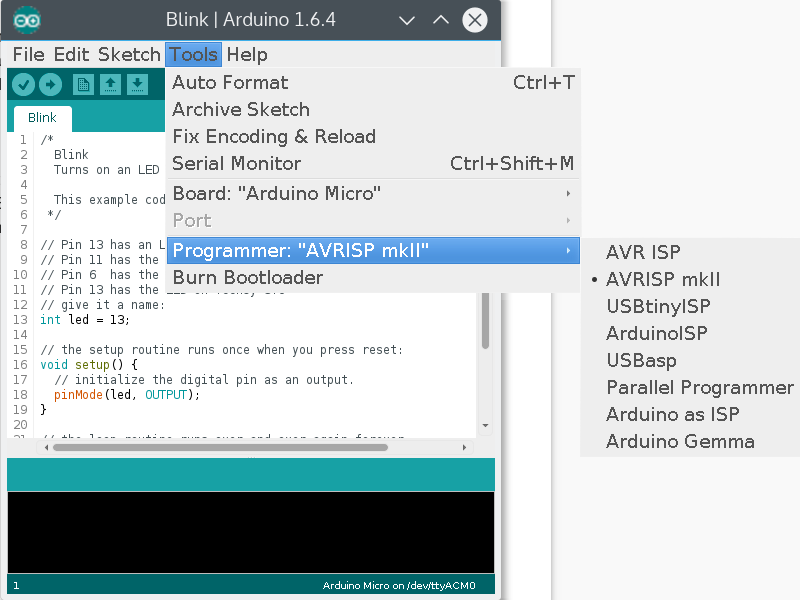
Task: Select Fix Encoding & Reload
Action: [x=373, y=137]
